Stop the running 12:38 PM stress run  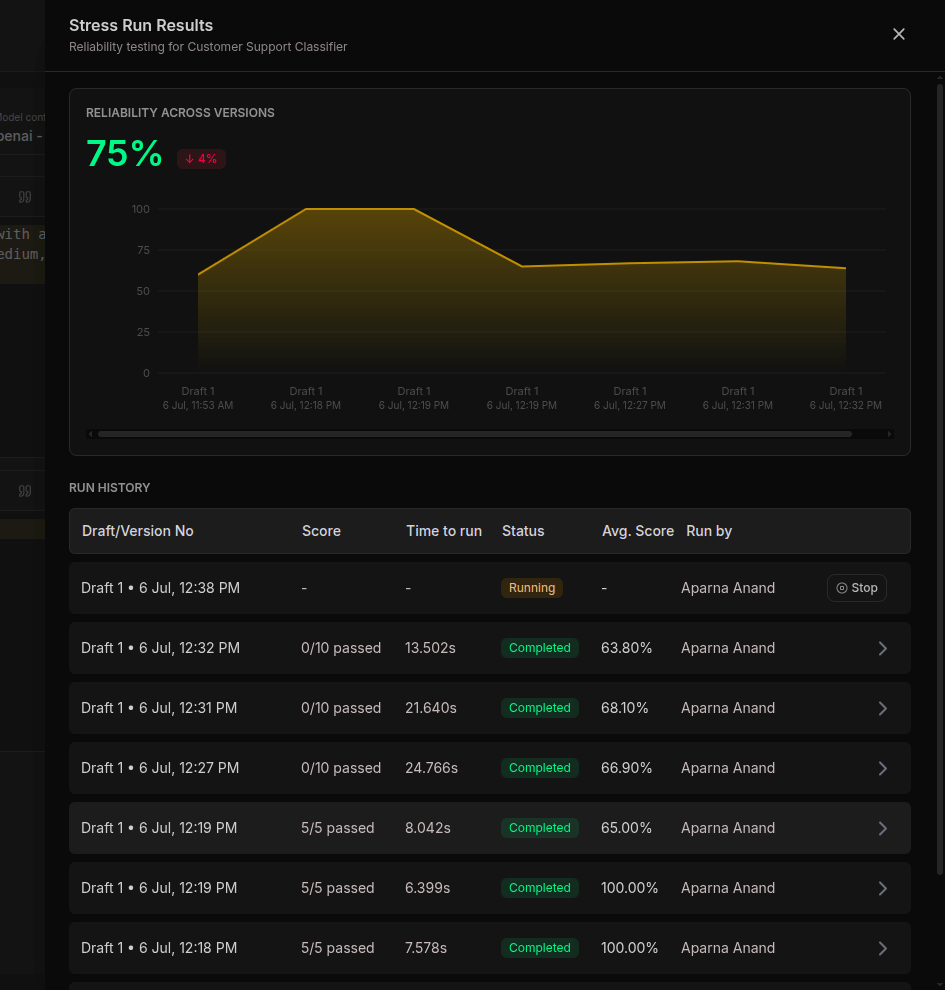(857, 588)
